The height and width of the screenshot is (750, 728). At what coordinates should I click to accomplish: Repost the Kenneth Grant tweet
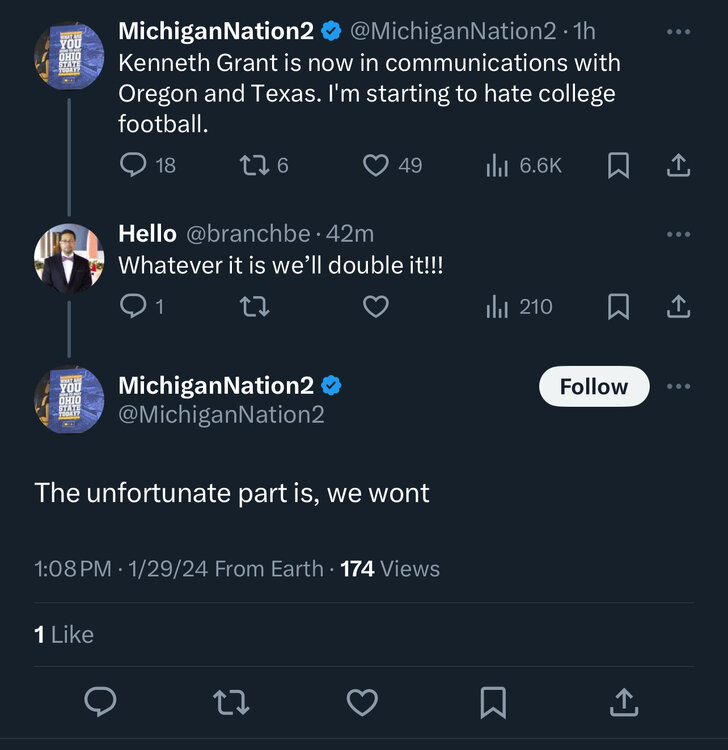click(254, 165)
